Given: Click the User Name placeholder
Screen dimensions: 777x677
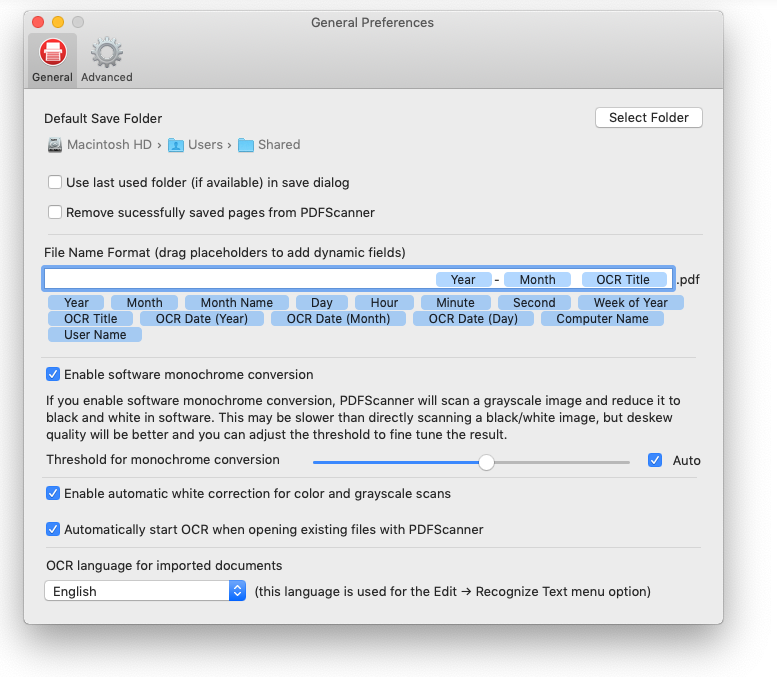Looking at the screenshot, I should (95, 335).
